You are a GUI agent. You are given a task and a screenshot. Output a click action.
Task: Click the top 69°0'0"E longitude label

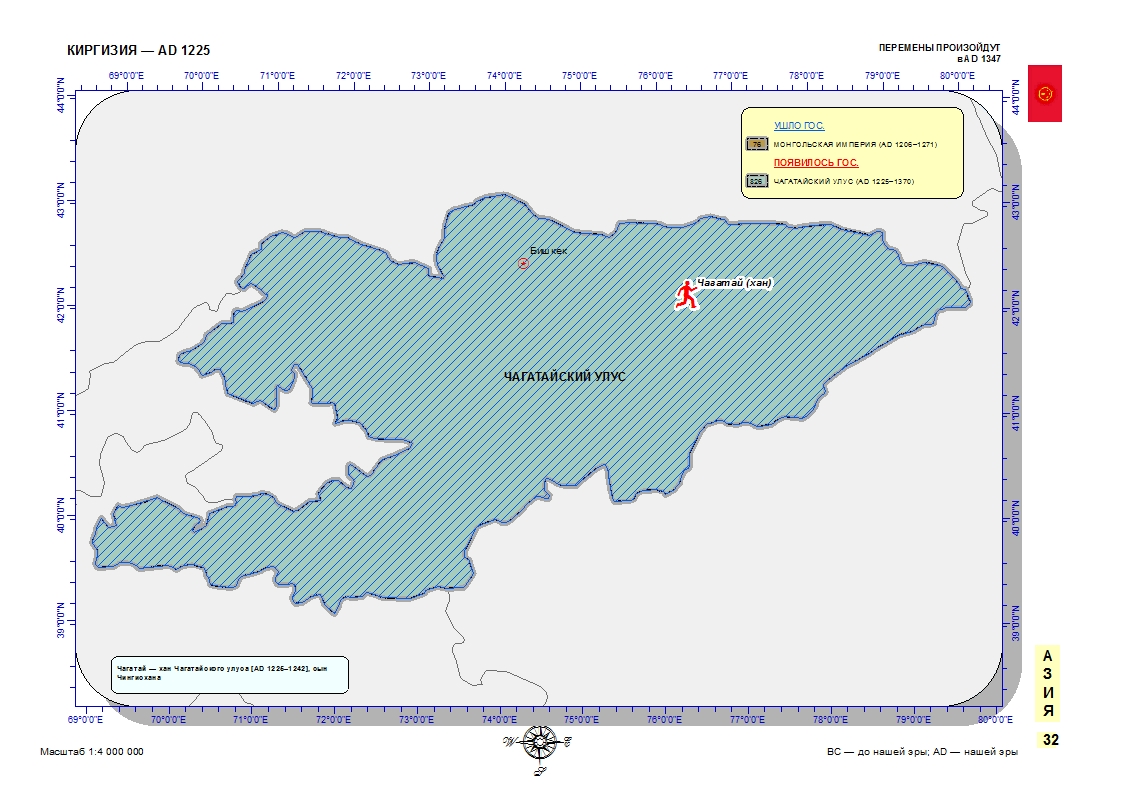coord(127,76)
